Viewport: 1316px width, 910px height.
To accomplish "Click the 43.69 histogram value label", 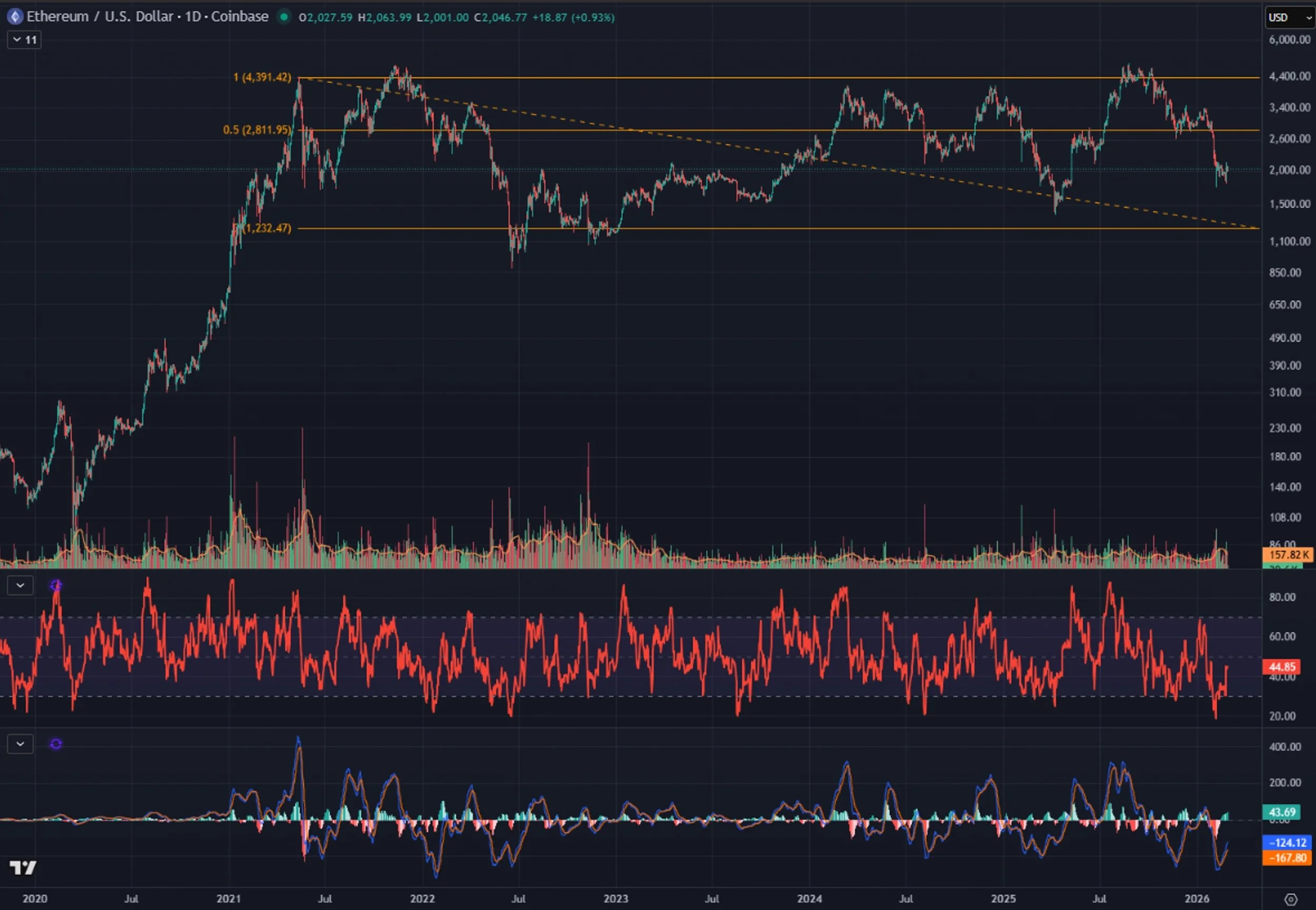I will coord(1282,812).
